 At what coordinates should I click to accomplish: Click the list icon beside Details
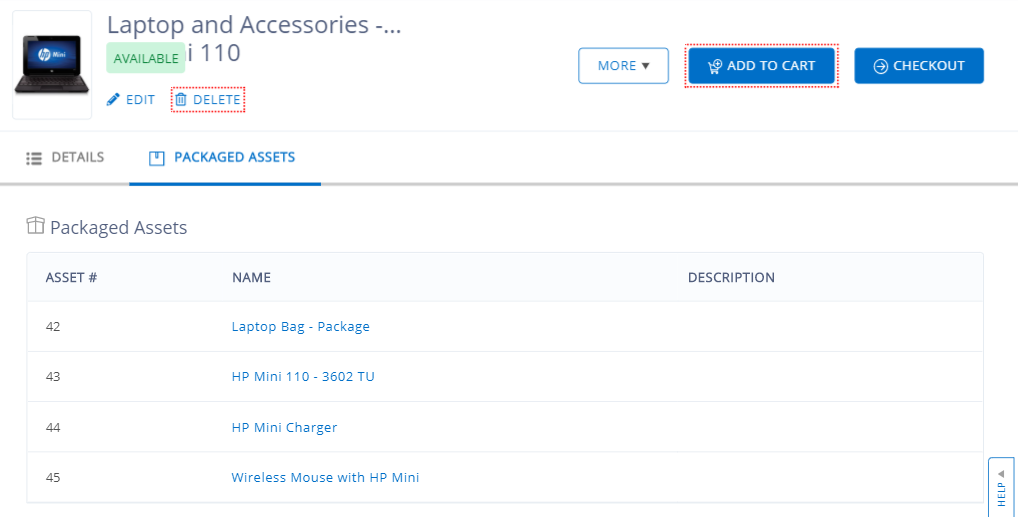(x=34, y=158)
